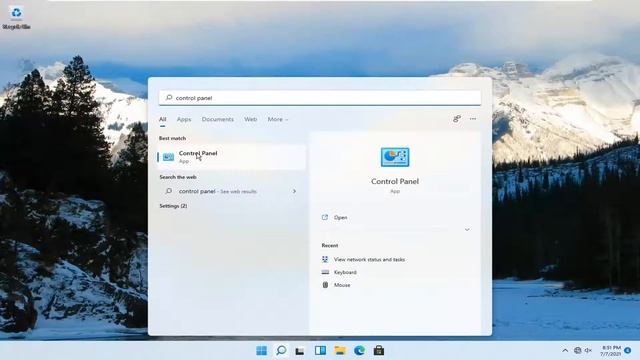The image size is (640, 360).
Task: Click the small Control Panel result icon
Action: coord(169,157)
